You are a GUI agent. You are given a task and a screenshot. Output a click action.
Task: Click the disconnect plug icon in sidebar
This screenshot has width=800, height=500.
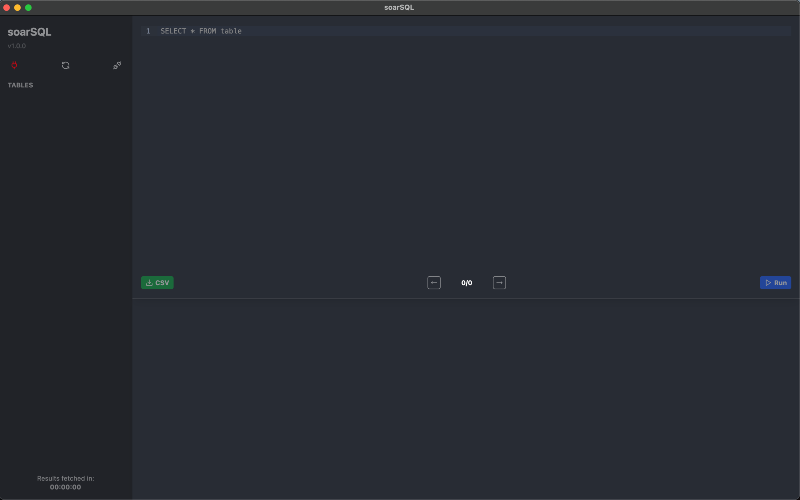(x=117, y=65)
